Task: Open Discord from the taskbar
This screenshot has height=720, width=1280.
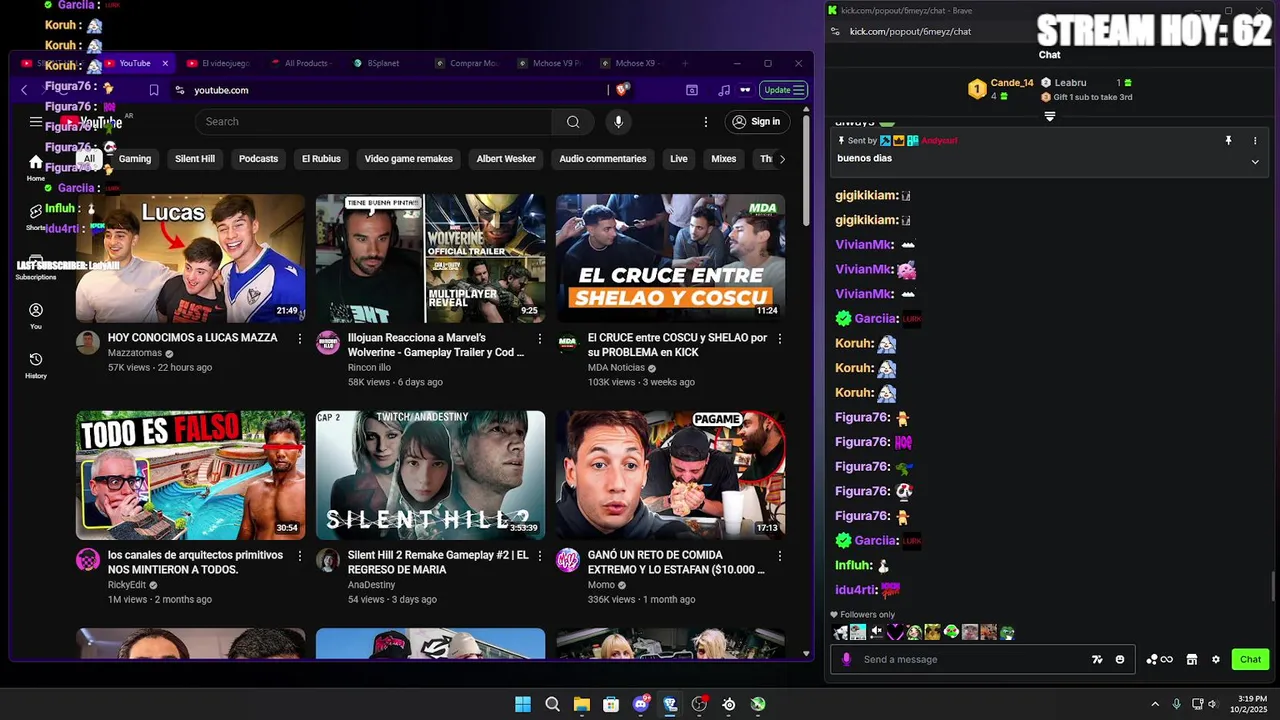Action: pos(641,704)
